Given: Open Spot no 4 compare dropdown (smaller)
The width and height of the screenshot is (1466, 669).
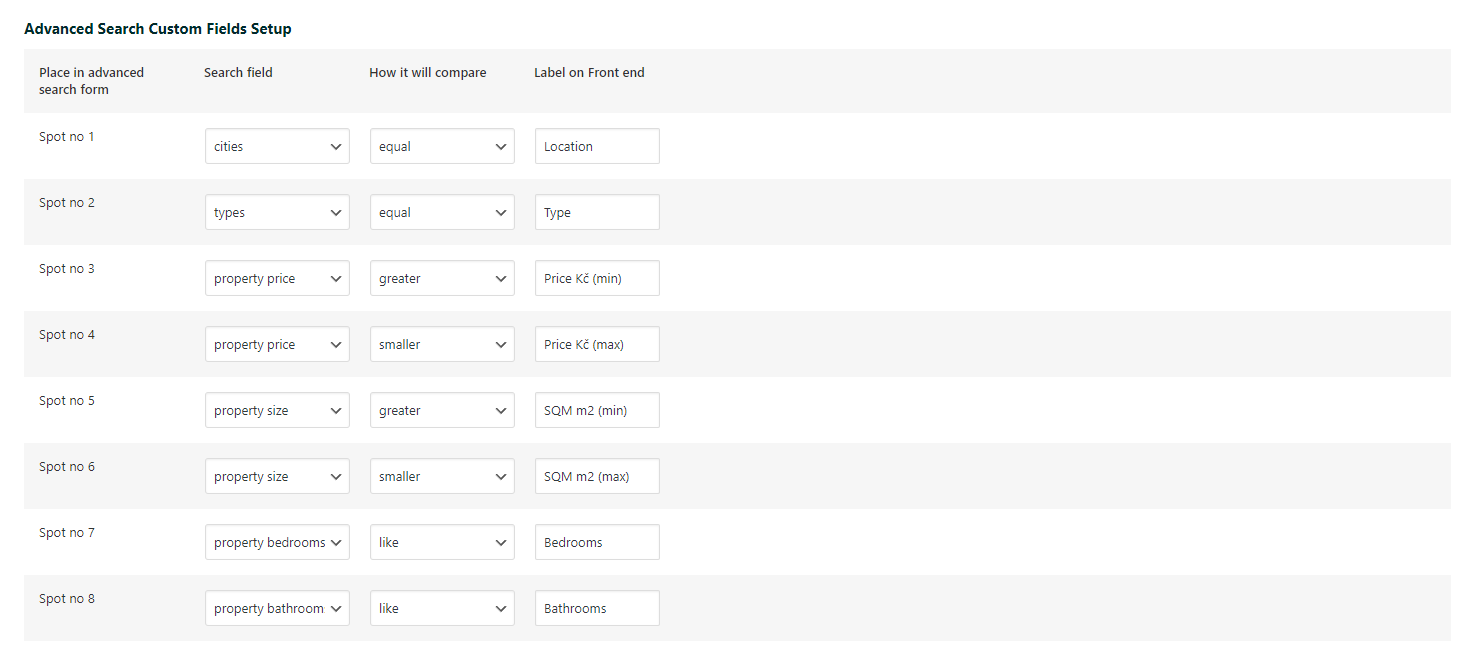Looking at the screenshot, I should (442, 344).
